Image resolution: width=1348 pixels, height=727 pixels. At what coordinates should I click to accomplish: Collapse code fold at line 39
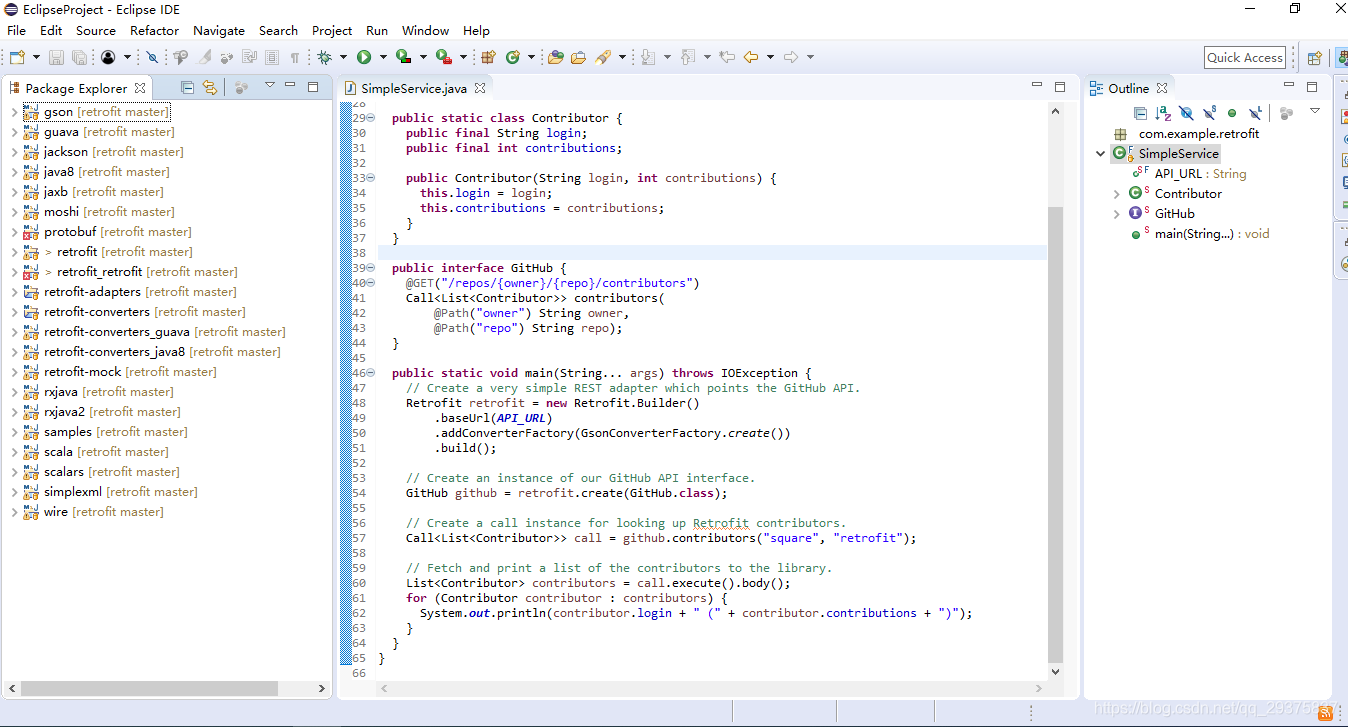click(x=371, y=268)
